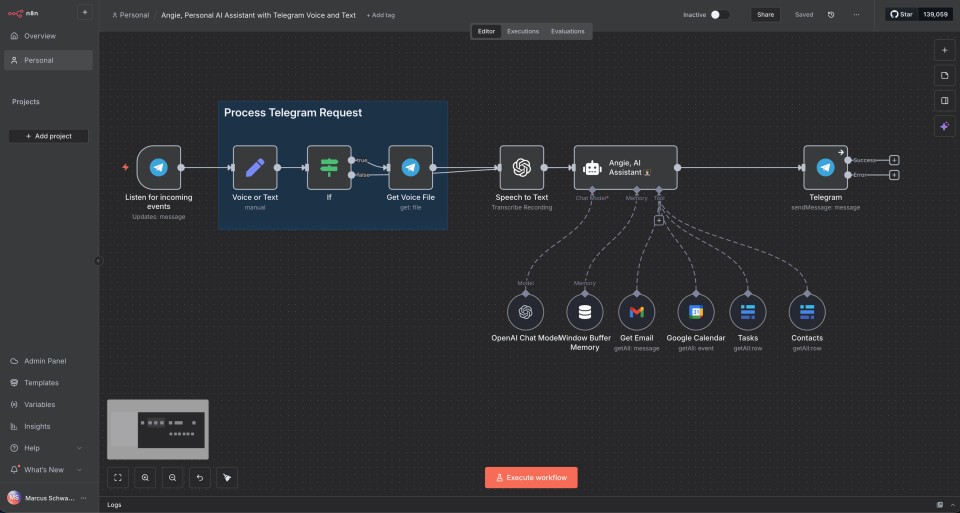
Task: Click the Share button
Action: pos(765,15)
